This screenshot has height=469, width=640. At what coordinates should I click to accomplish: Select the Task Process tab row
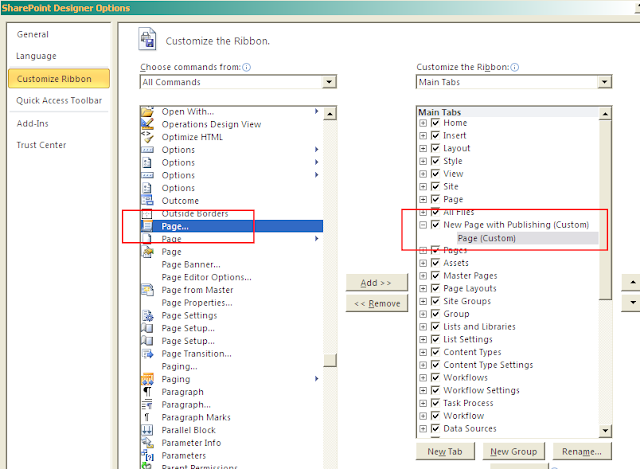pyautogui.click(x=468, y=403)
